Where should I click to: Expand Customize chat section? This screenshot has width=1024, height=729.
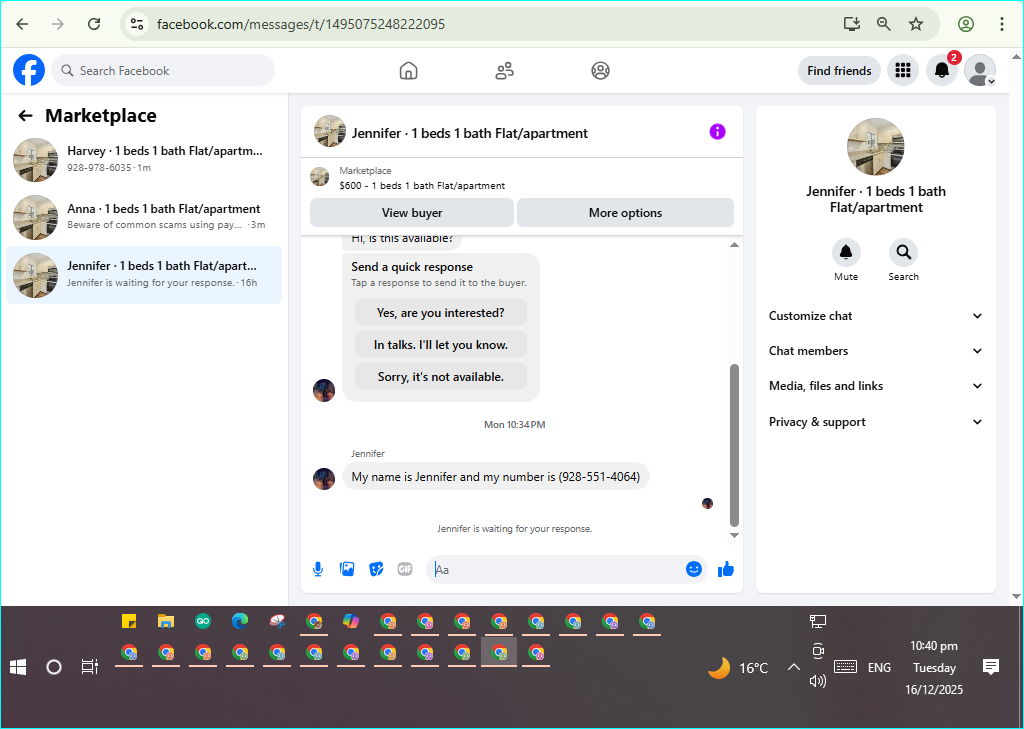(x=875, y=316)
